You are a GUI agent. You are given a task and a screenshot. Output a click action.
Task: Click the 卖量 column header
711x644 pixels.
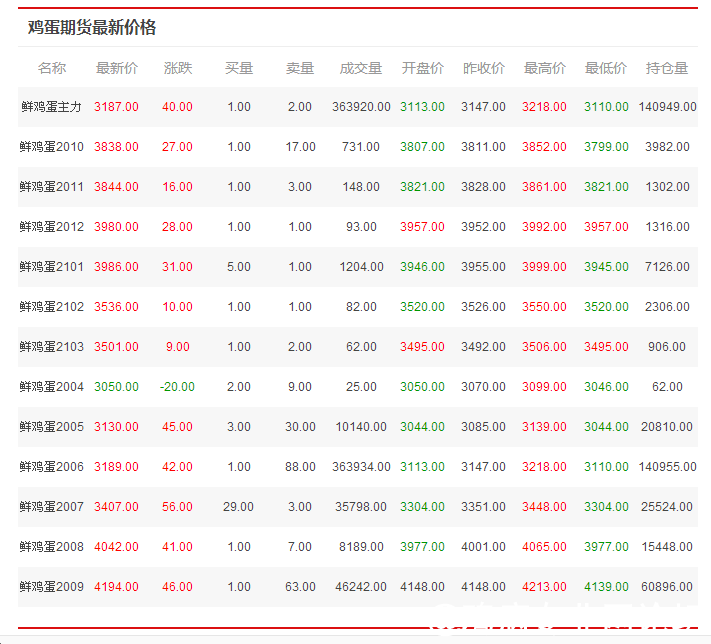300,68
